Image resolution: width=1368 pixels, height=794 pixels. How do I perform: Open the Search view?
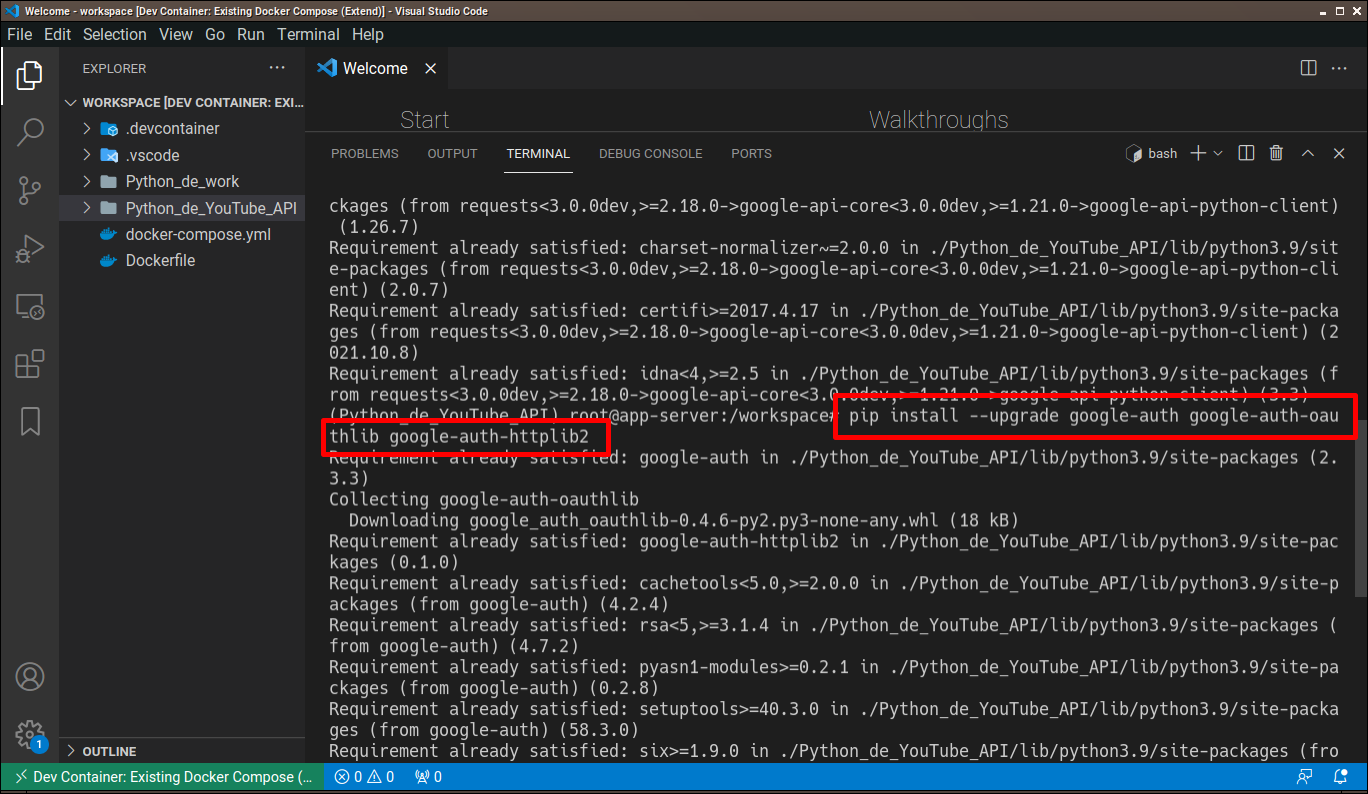coord(30,131)
